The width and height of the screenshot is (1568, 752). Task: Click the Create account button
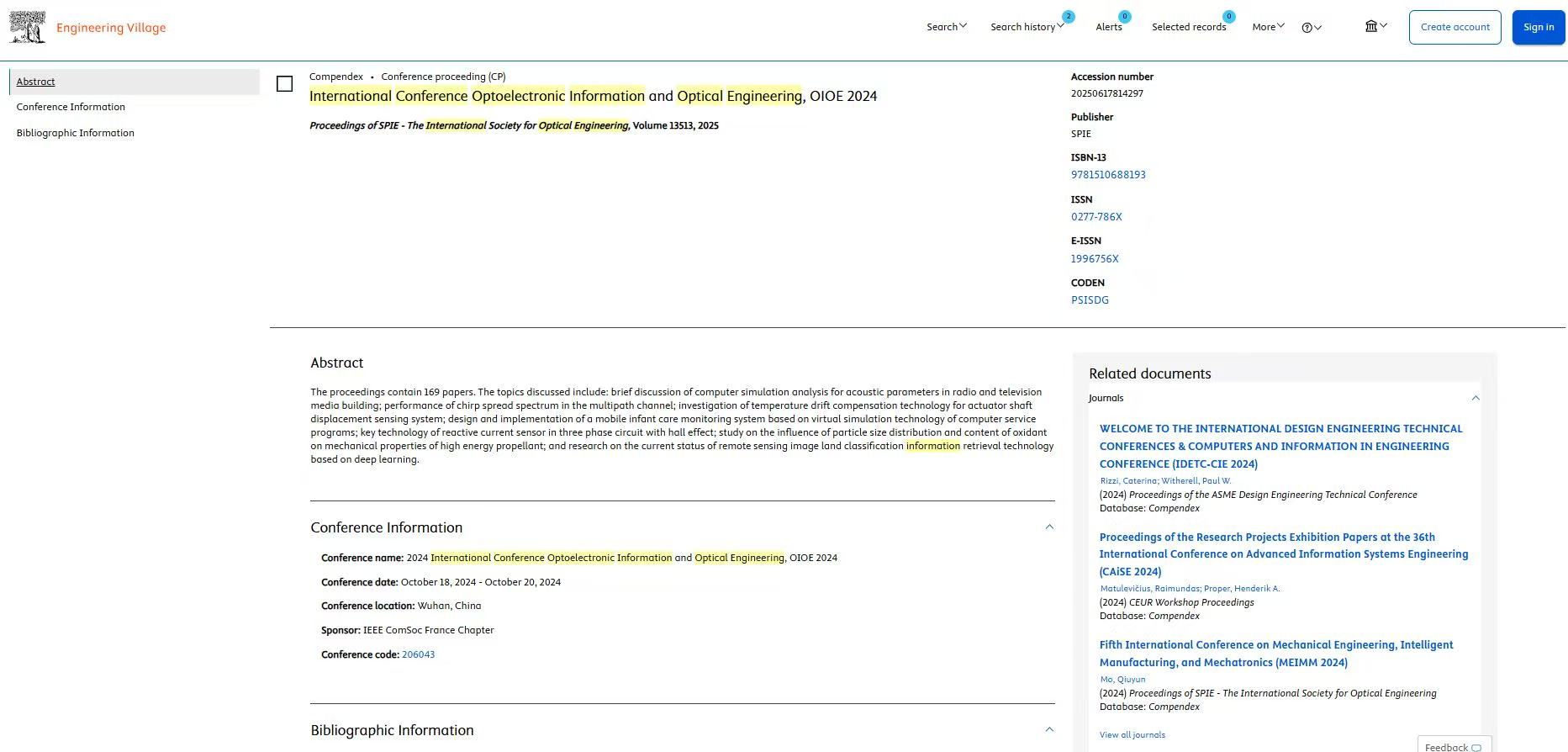click(x=1455, y=27)
